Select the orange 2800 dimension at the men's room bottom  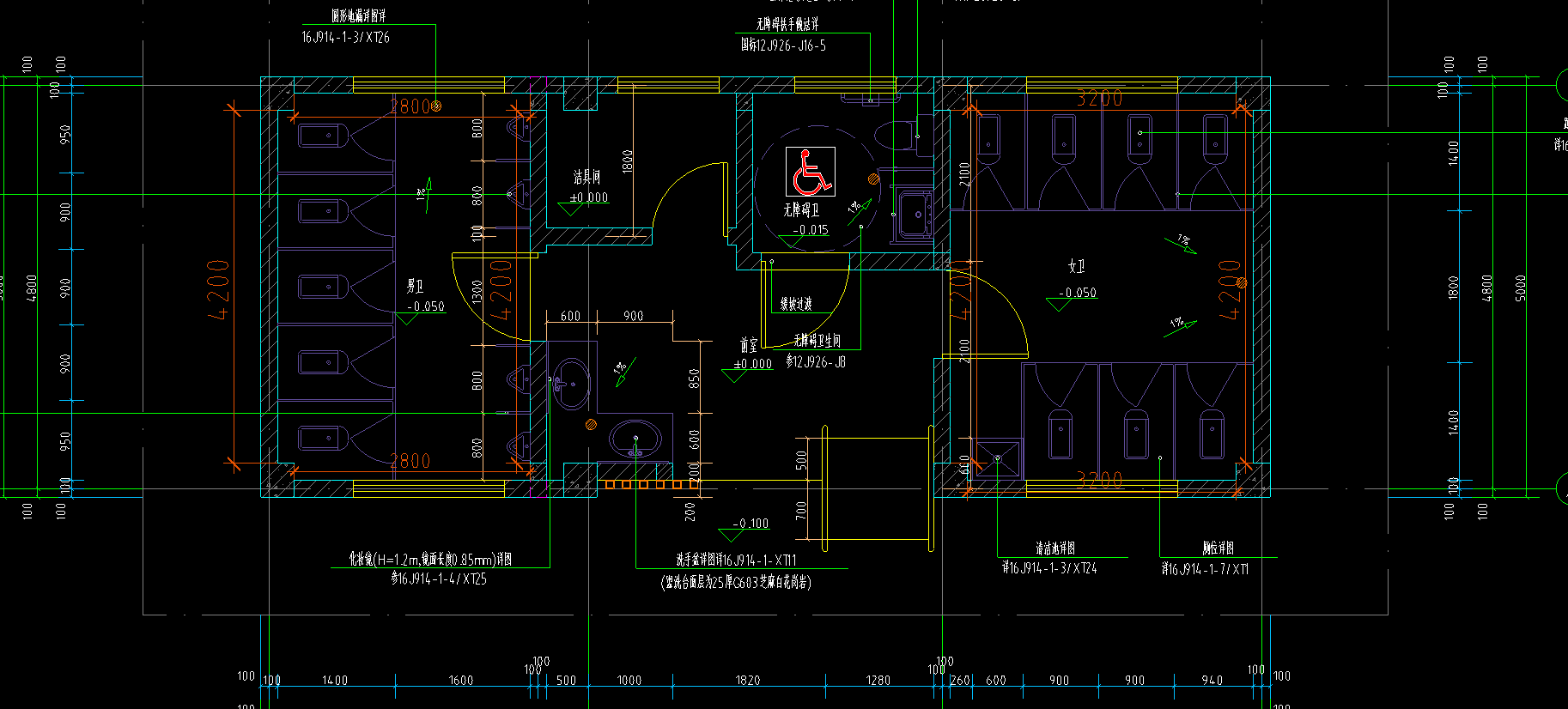click(x=410, y=461)
